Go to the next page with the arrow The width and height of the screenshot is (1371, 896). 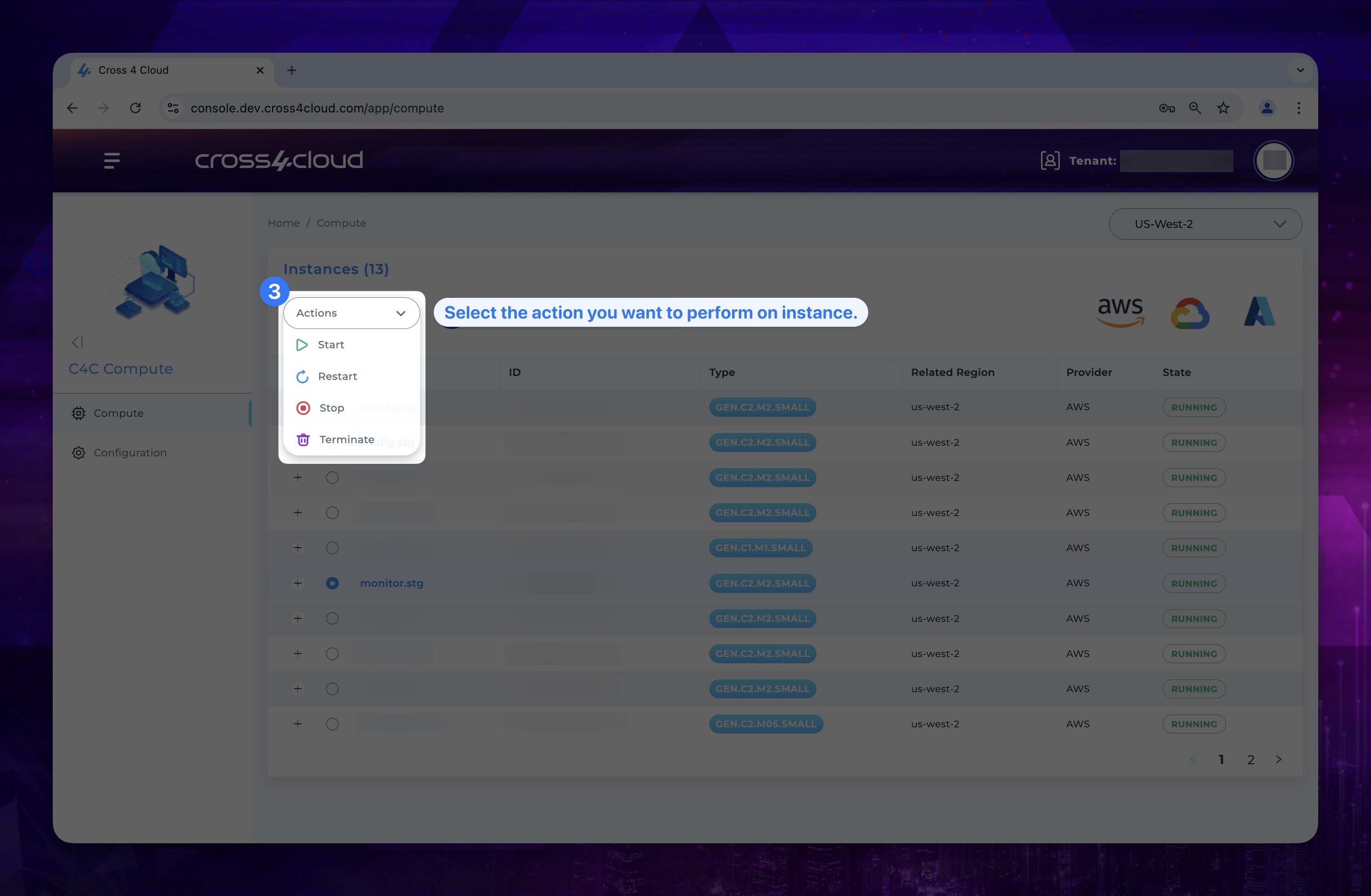1279,759
